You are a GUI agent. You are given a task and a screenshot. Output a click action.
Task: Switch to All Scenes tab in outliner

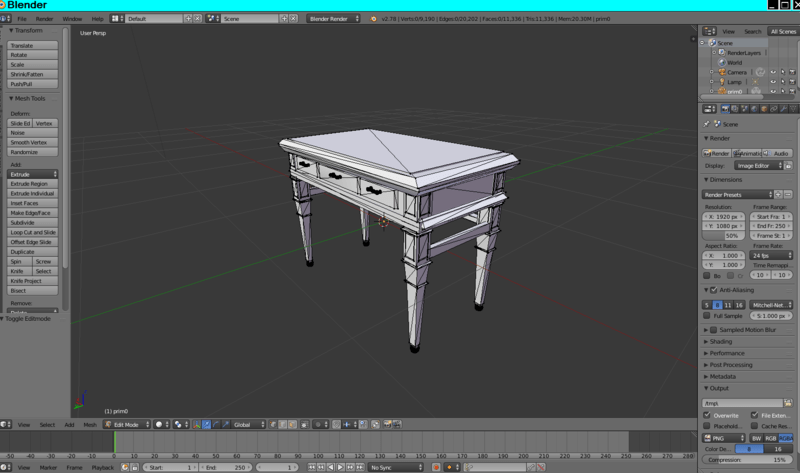[x=782, y=31]
